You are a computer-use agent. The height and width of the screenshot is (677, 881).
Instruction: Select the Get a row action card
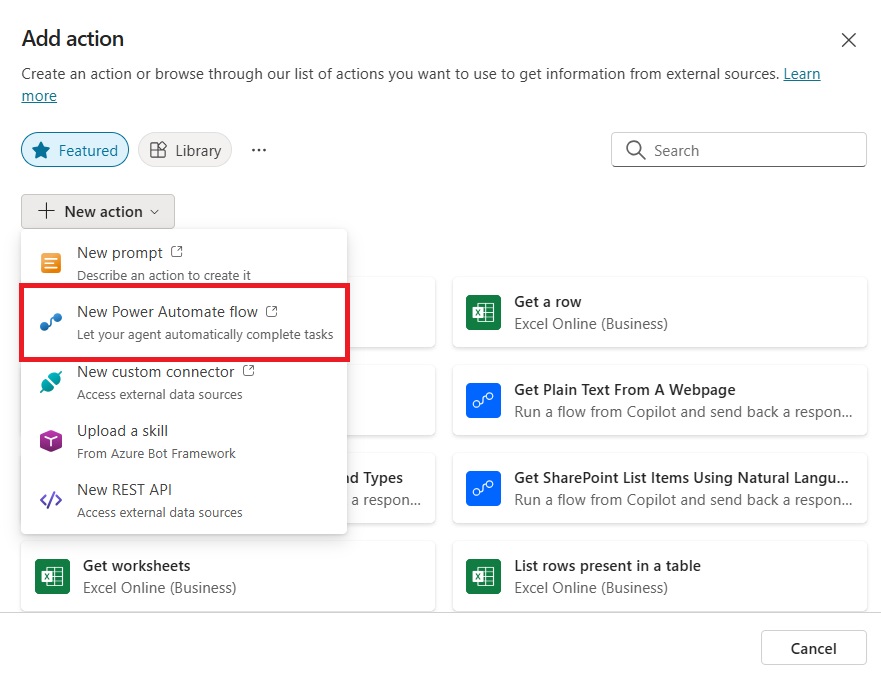pos(660,312)
